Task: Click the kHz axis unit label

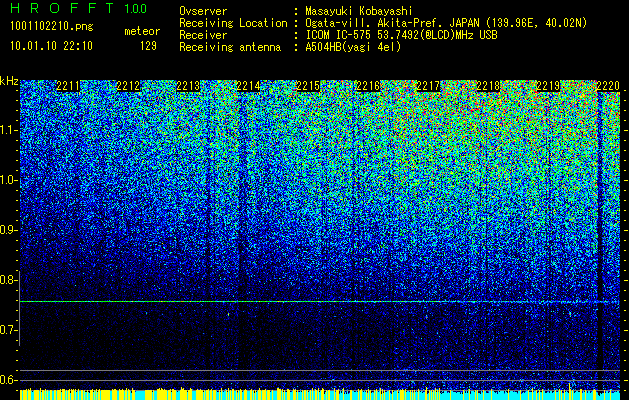Action: 9,81
